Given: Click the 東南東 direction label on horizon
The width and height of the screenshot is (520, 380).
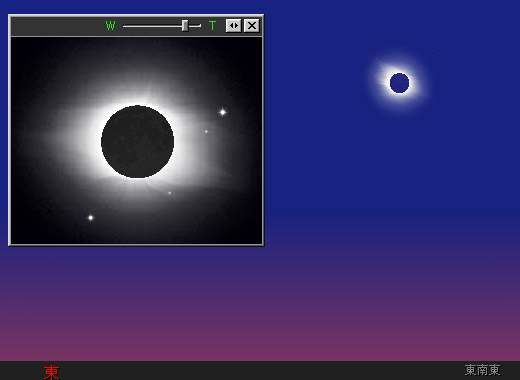Looking at the screenshot, I should [x=482, y=370].
